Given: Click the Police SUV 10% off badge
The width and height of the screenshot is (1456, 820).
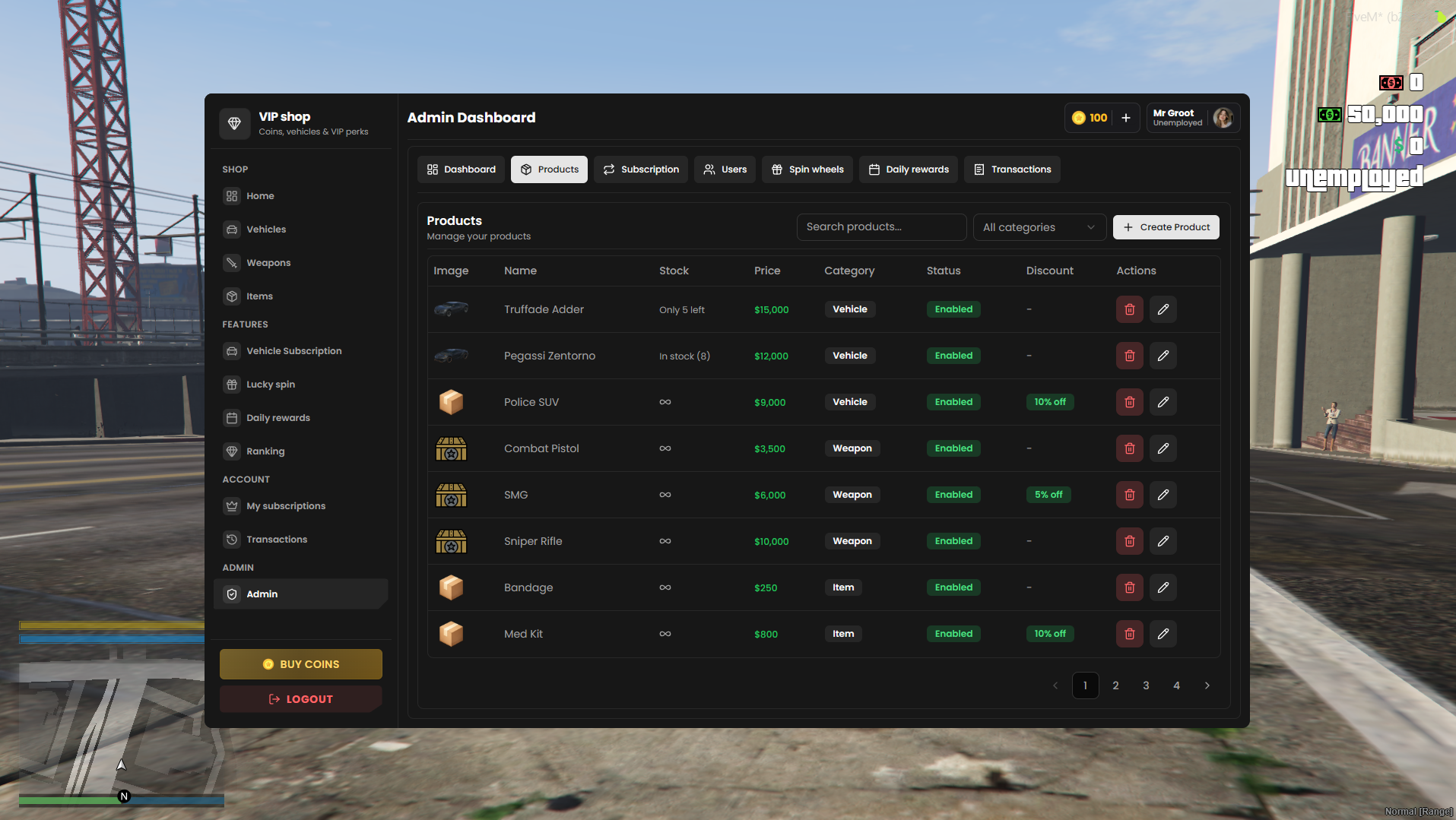Looking at the screenshot, I should coord(1049,402).
